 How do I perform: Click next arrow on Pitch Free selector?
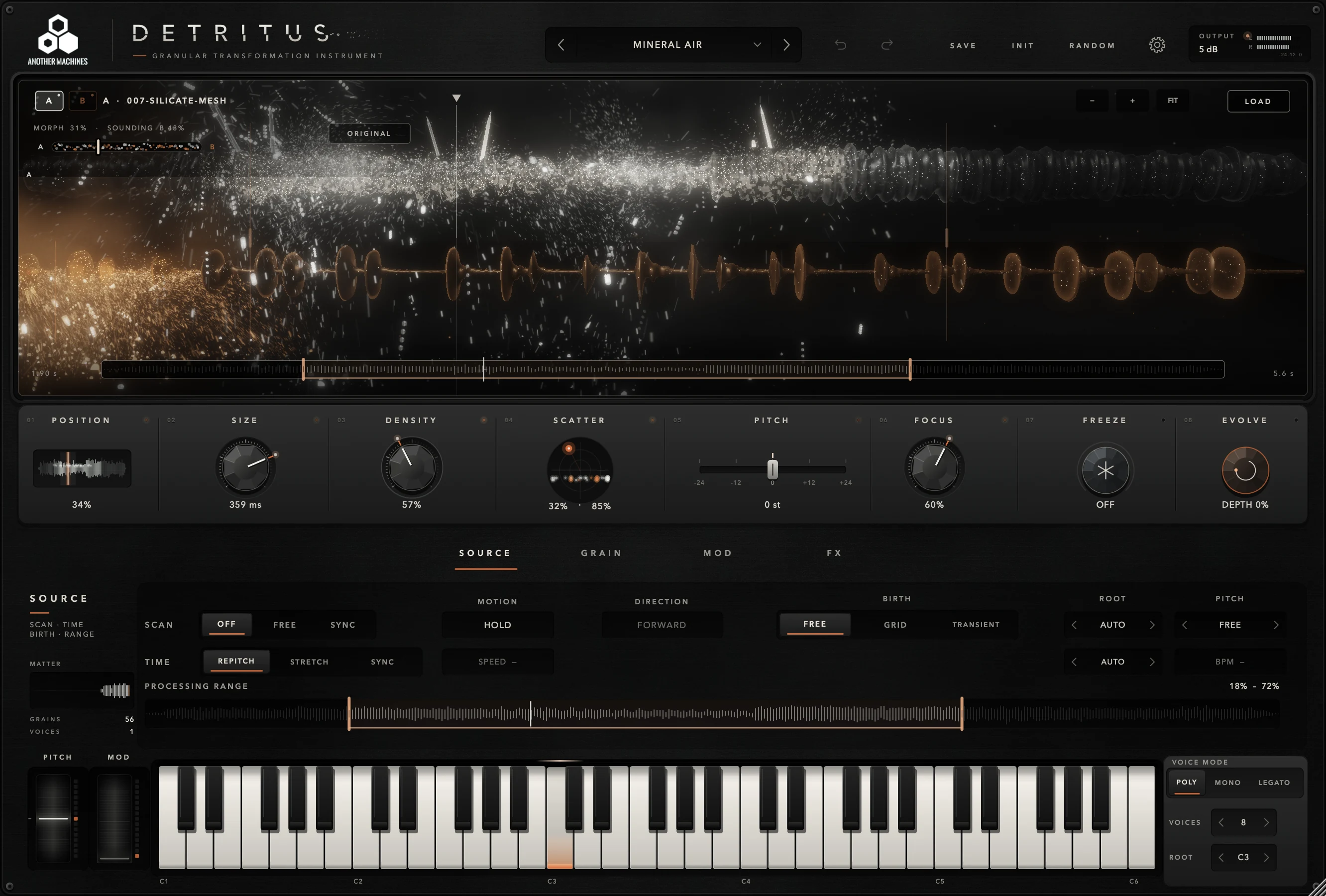pyautogui.click(x=1276, y=625)
